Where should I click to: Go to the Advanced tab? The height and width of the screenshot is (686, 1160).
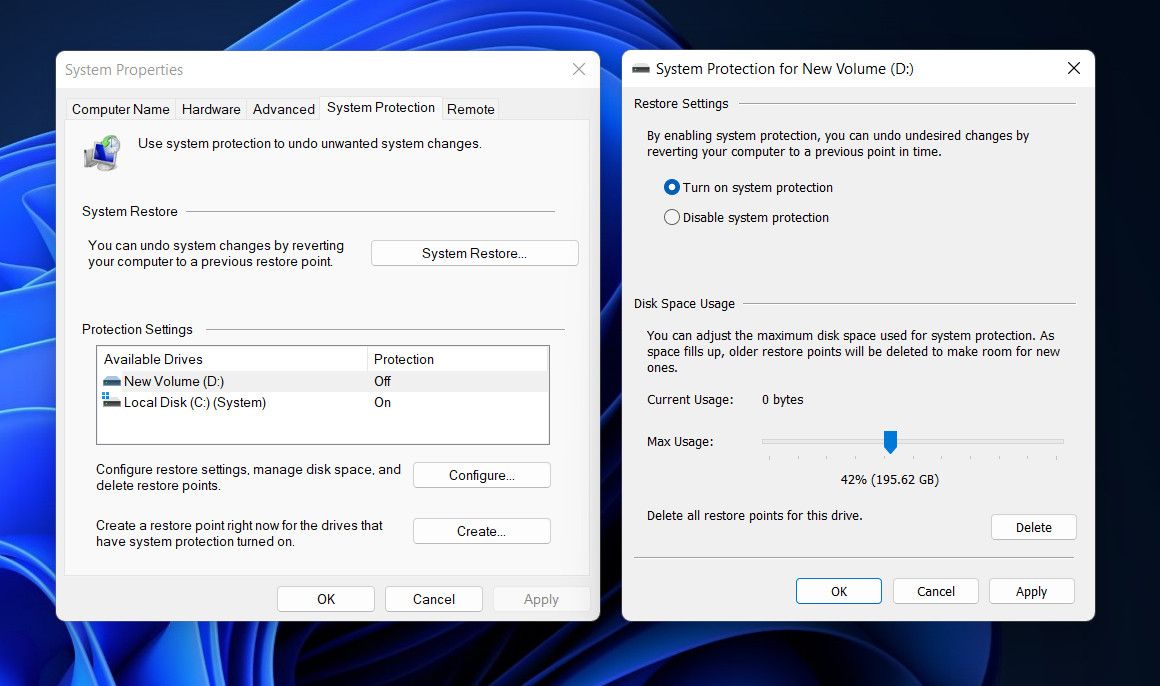pyautogui.click(x=283, y=109)
